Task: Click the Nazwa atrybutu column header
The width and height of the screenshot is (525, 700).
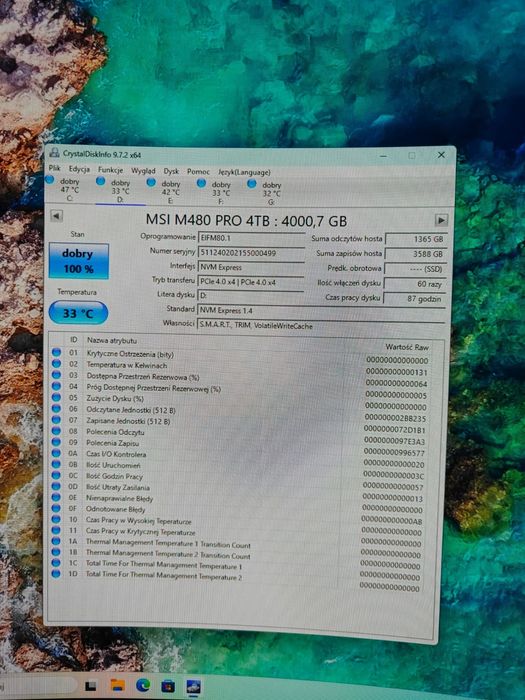Action: coord(112,340)
